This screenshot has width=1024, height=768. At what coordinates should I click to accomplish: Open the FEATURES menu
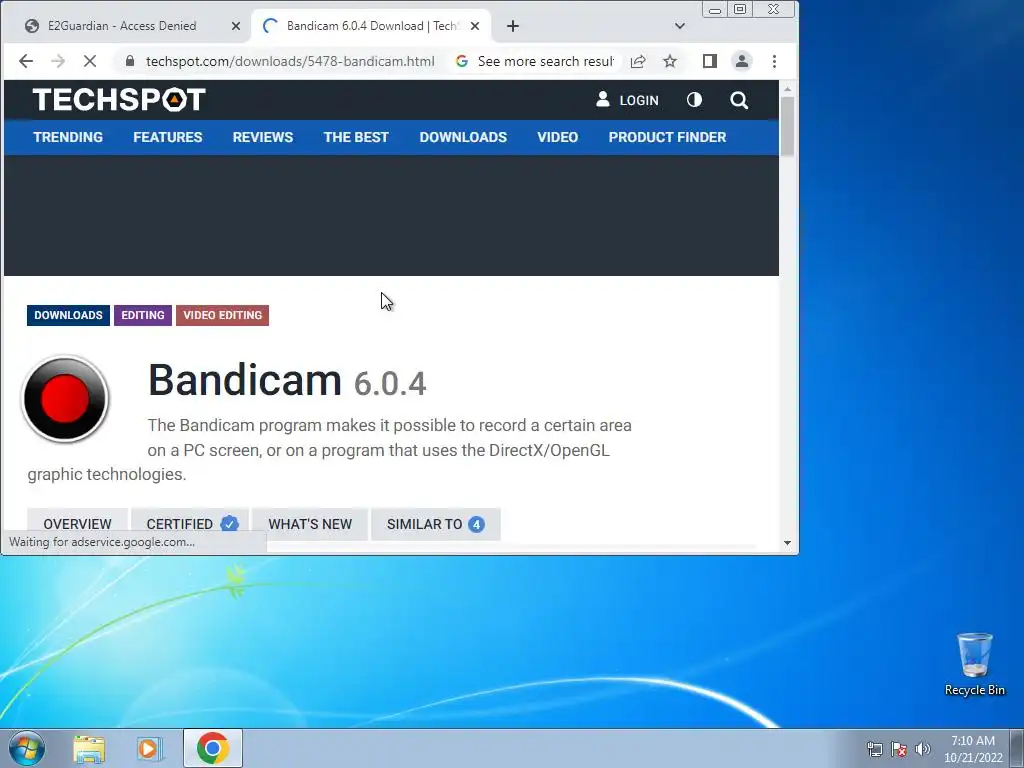point(168,137)
